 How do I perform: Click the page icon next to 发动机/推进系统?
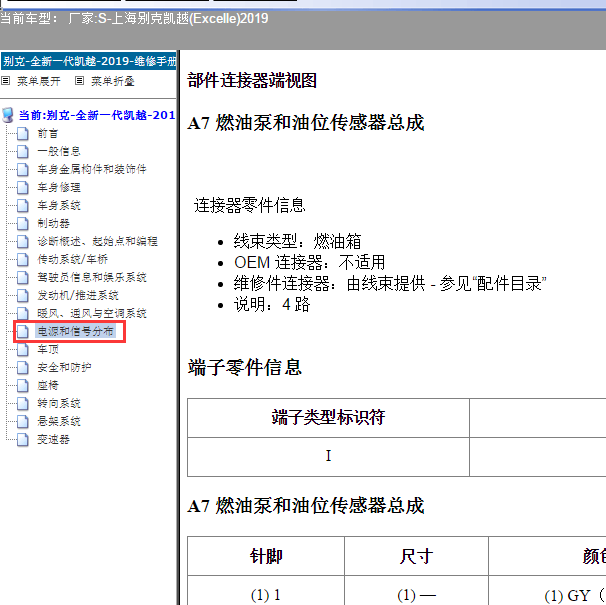pos(23,295)
